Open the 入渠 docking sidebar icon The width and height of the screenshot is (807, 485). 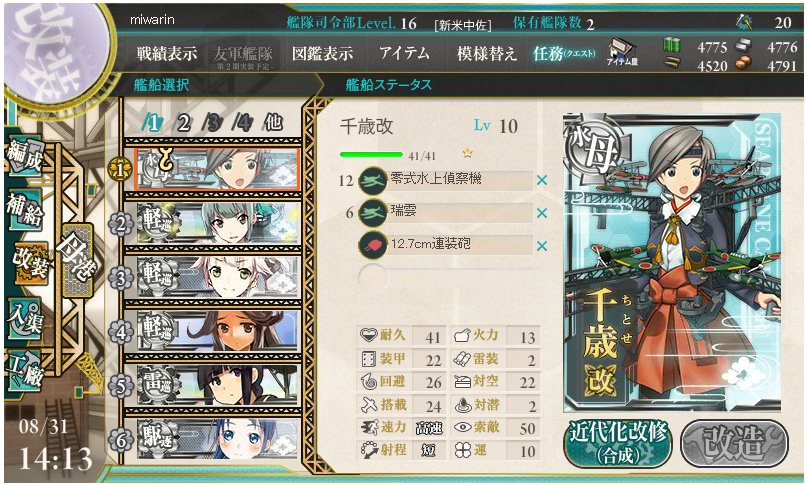24,318
